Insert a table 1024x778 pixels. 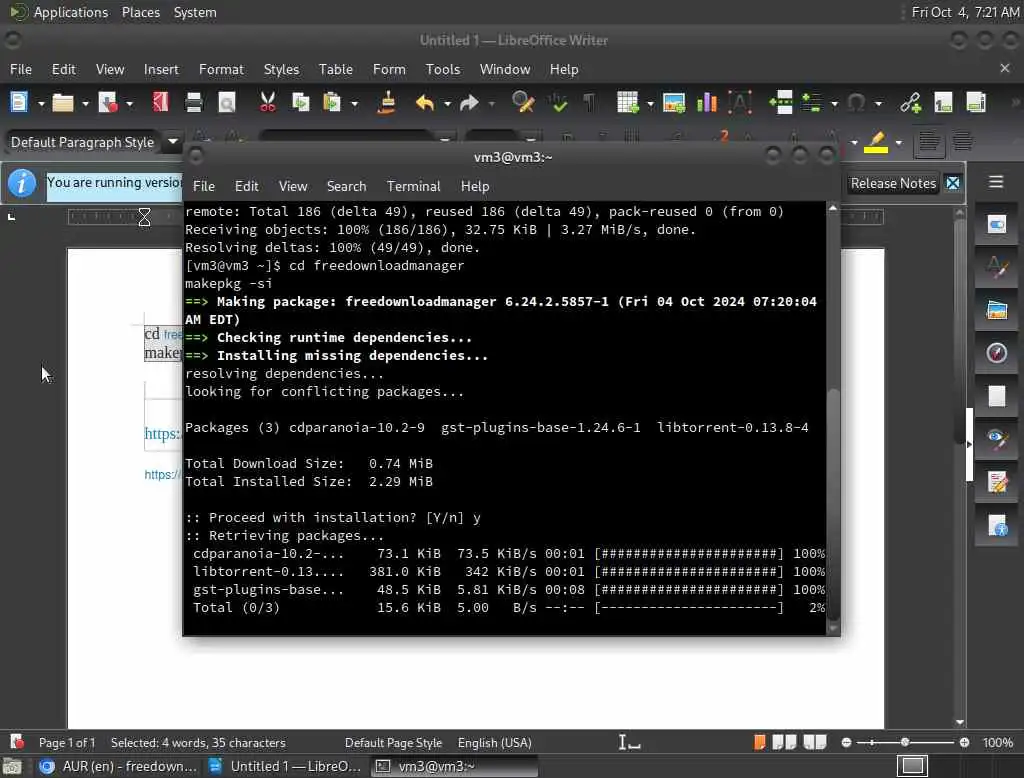point(628,103)
